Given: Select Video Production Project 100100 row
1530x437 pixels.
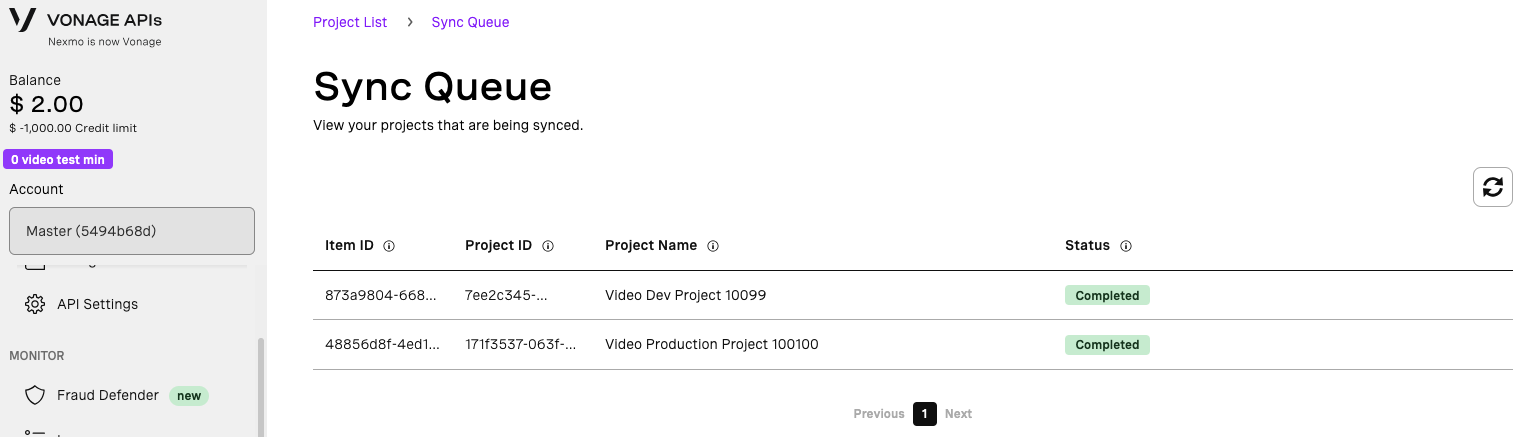Looking at the screenshot, I should point(712,345).
